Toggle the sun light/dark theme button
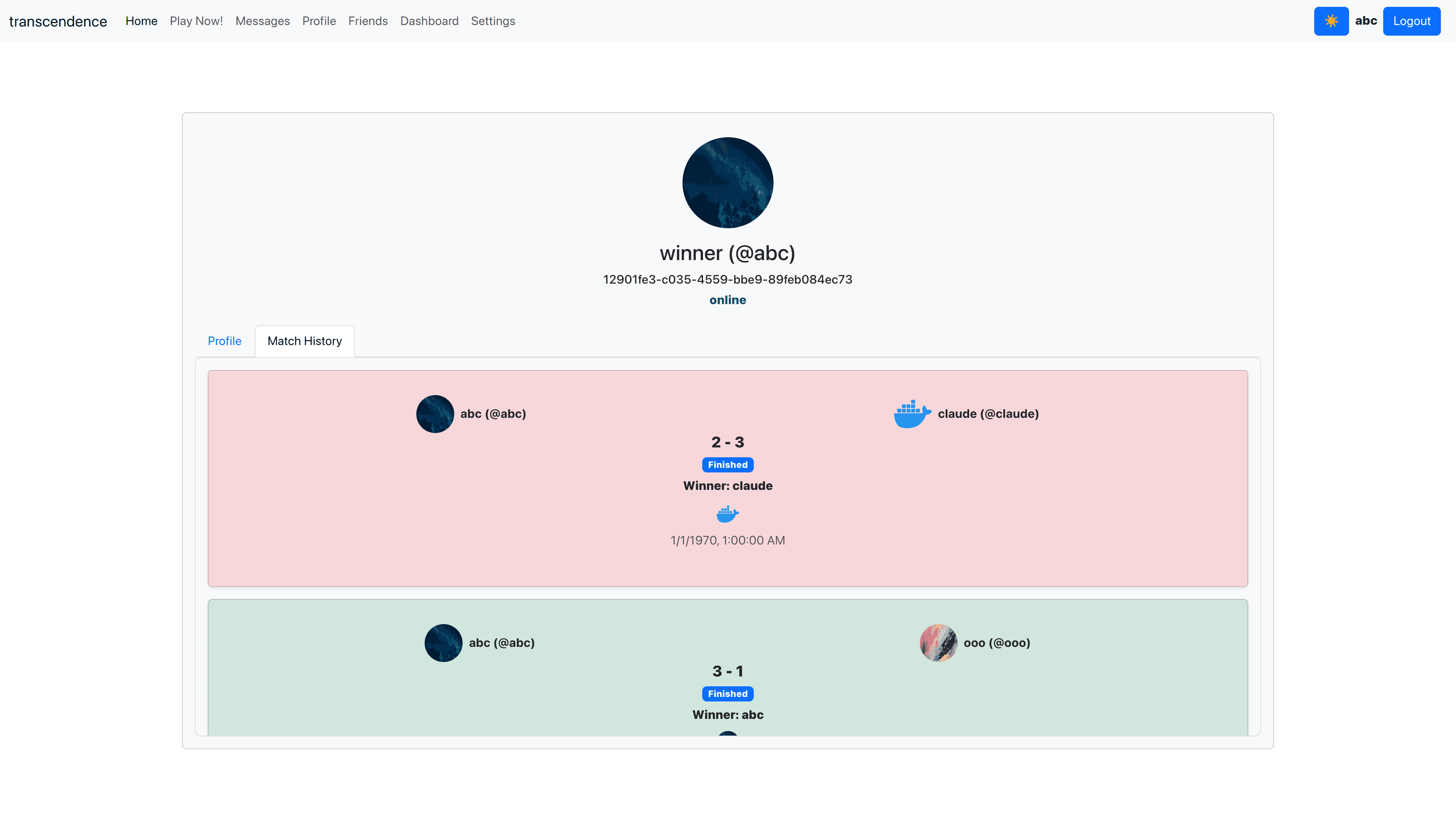The height and width of the screenshot is (819, 1456). (x=1330, y=21)
